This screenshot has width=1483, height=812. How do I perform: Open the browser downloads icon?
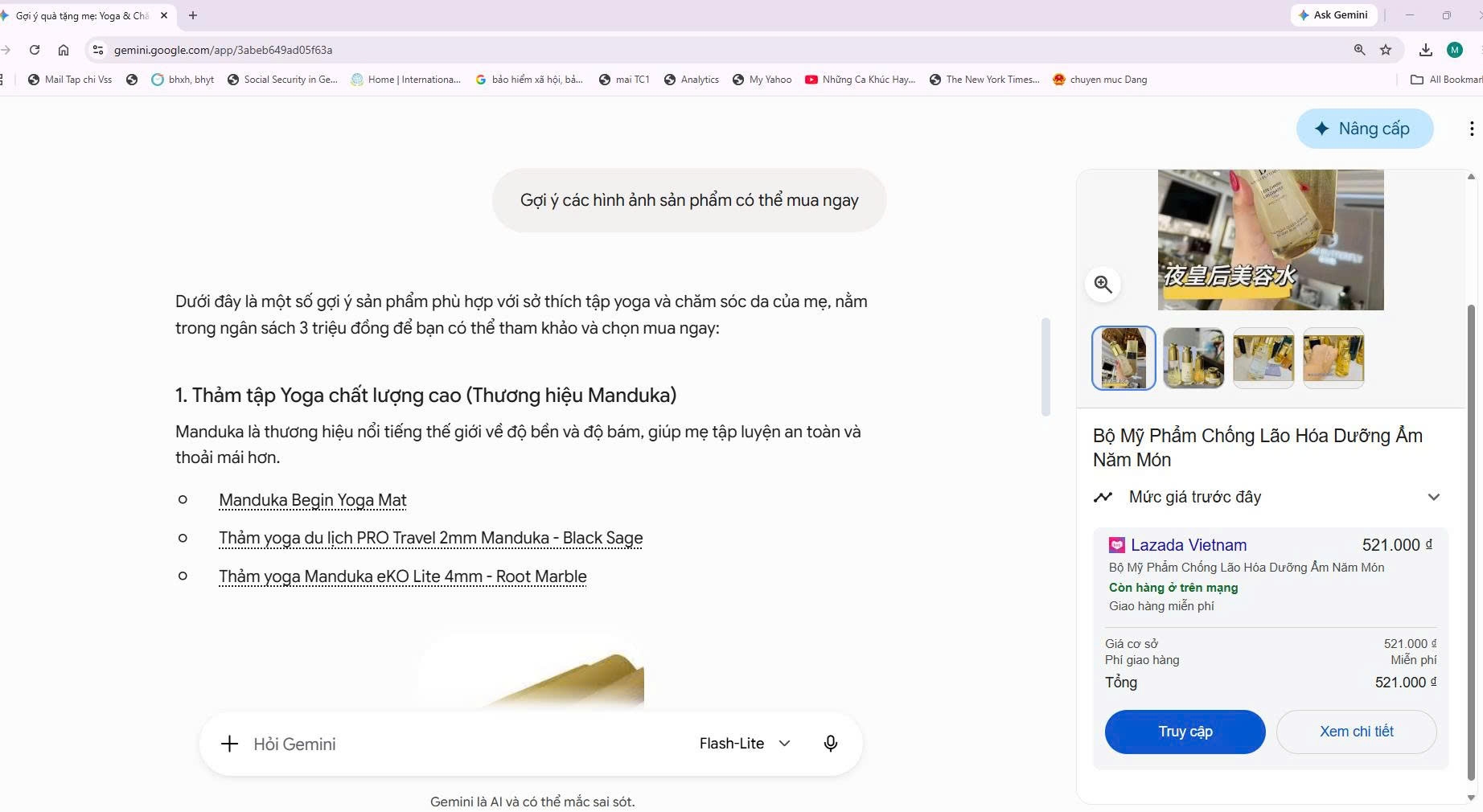point(1426,50)
